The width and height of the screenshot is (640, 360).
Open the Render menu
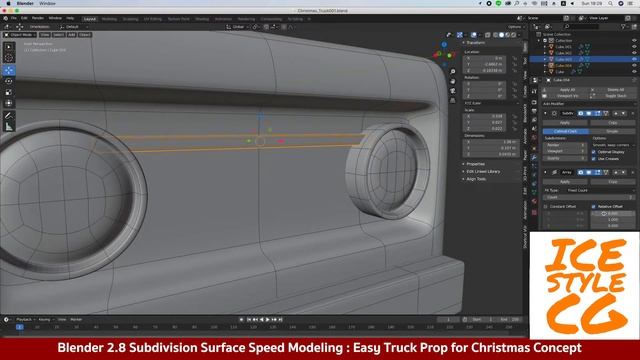38,18
